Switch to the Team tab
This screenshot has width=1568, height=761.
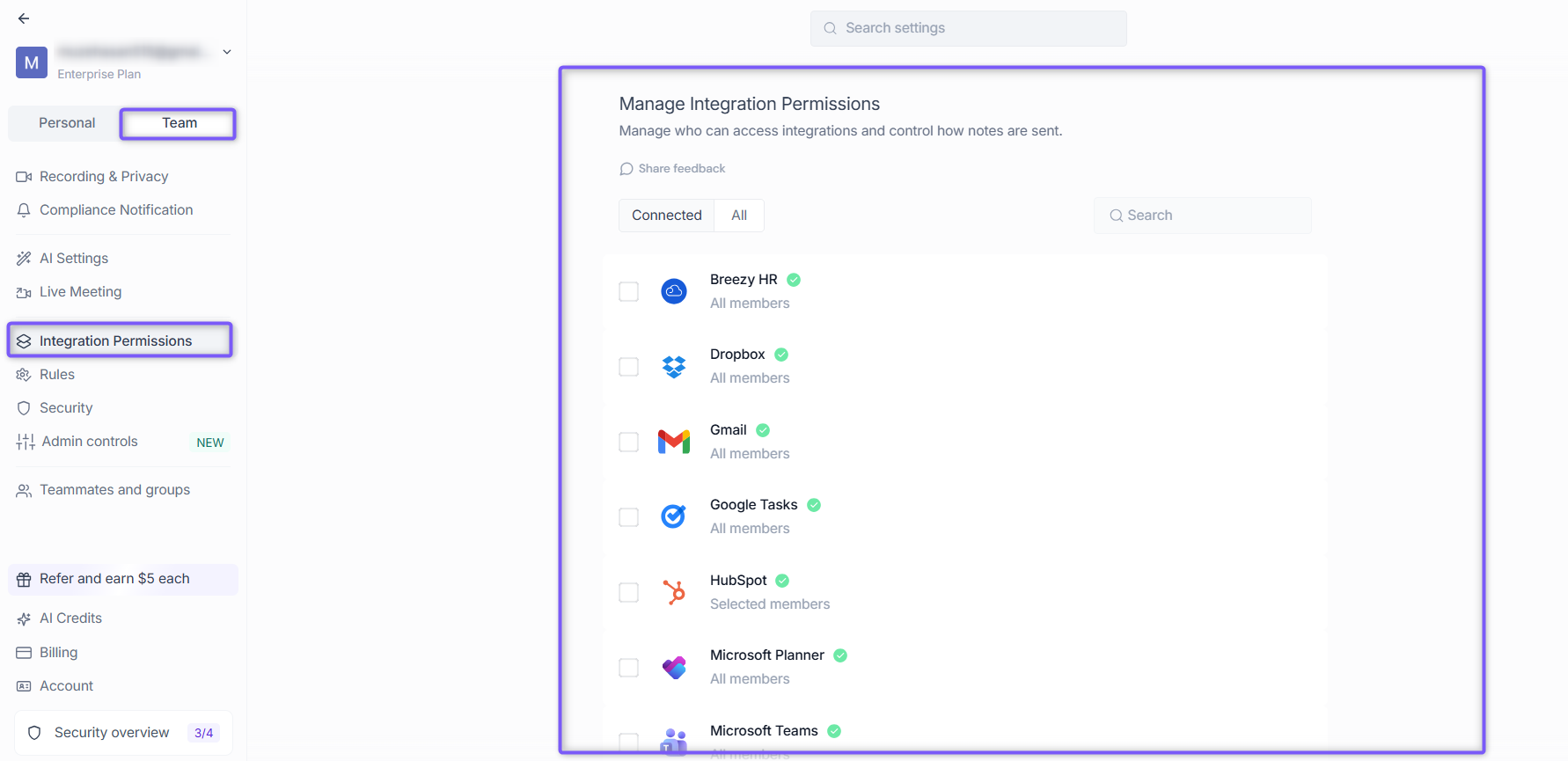click(179, 123)
